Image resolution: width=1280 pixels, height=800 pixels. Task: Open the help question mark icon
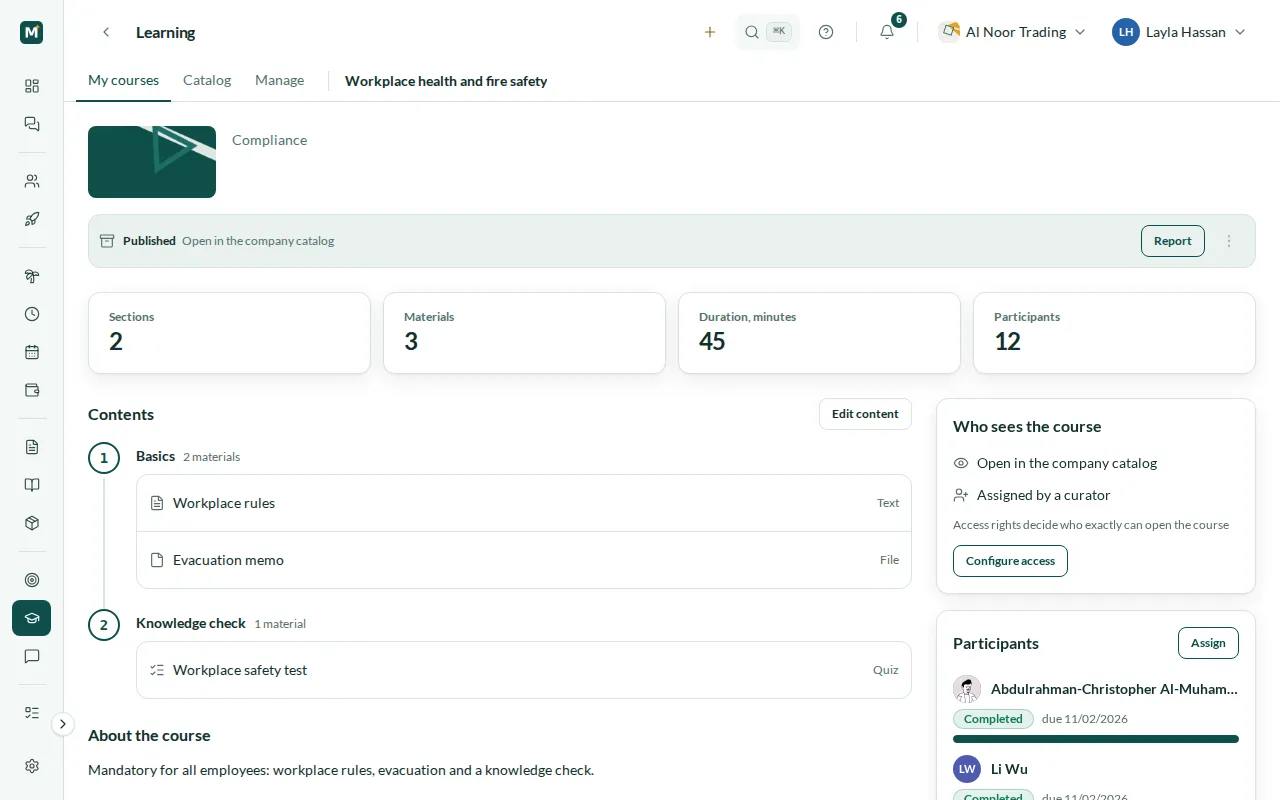[x=826, y=32]
